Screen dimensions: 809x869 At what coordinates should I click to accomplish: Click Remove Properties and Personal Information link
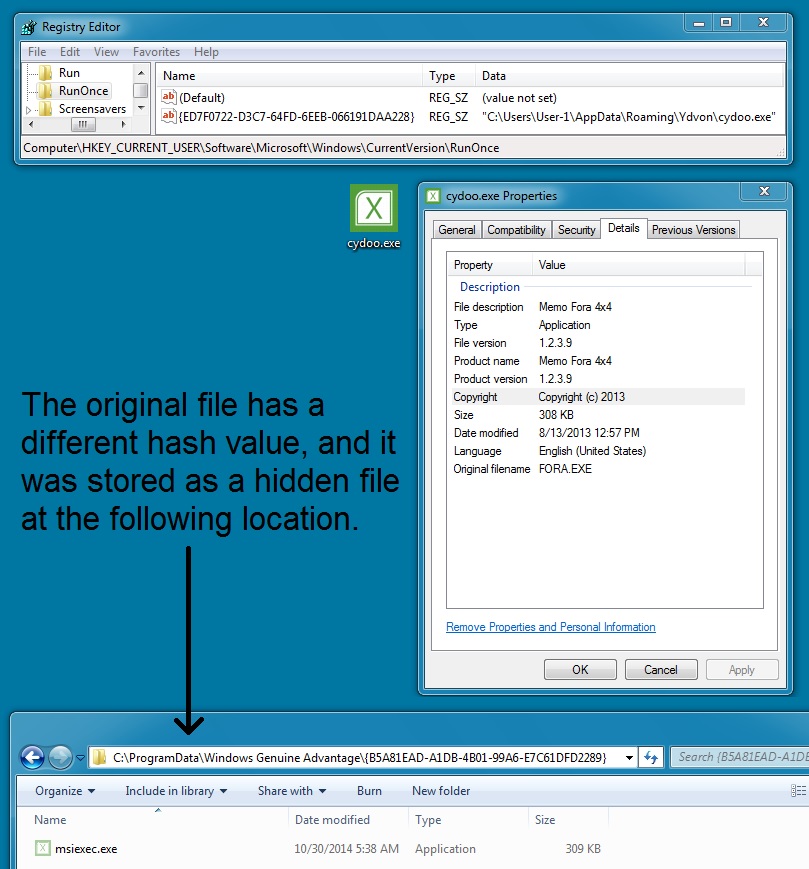[x=551, y=627]
